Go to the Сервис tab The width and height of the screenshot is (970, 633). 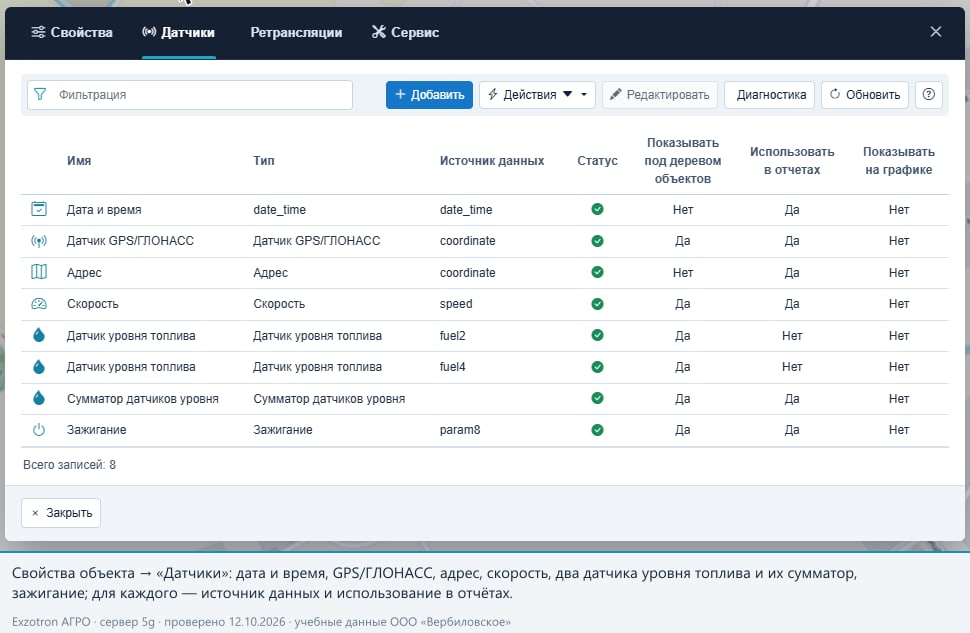pos(405,32)
